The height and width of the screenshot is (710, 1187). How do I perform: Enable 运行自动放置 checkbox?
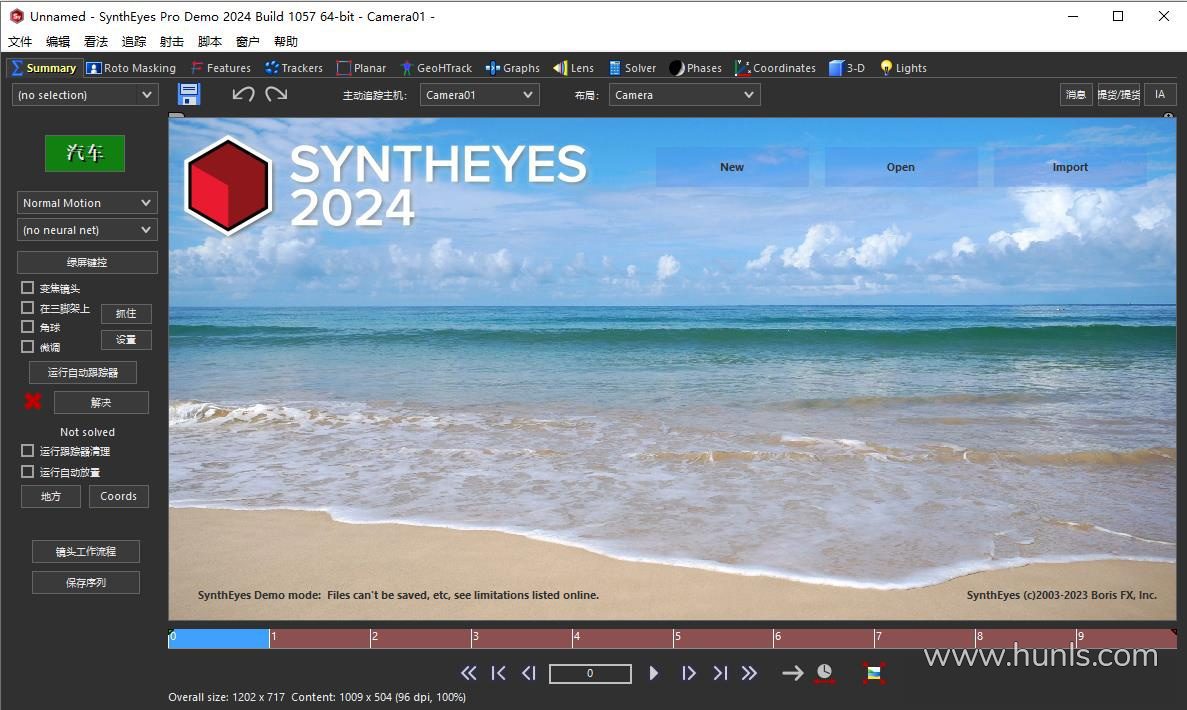[28, 472]
